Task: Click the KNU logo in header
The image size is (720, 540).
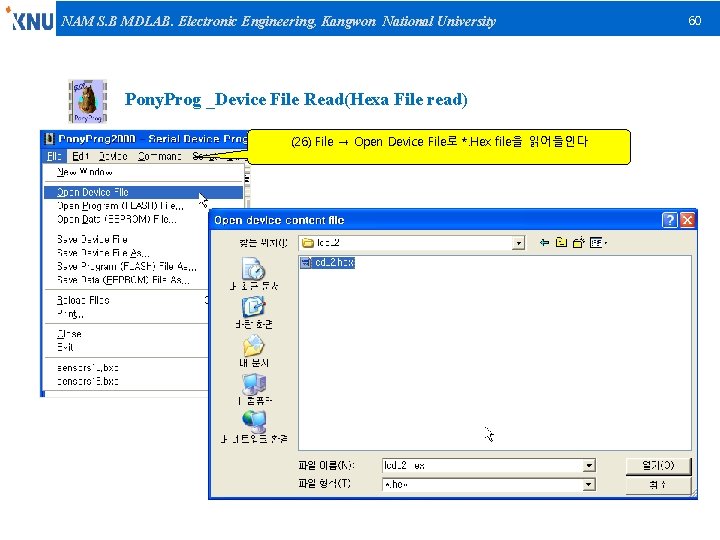Action: pos(30,19)
